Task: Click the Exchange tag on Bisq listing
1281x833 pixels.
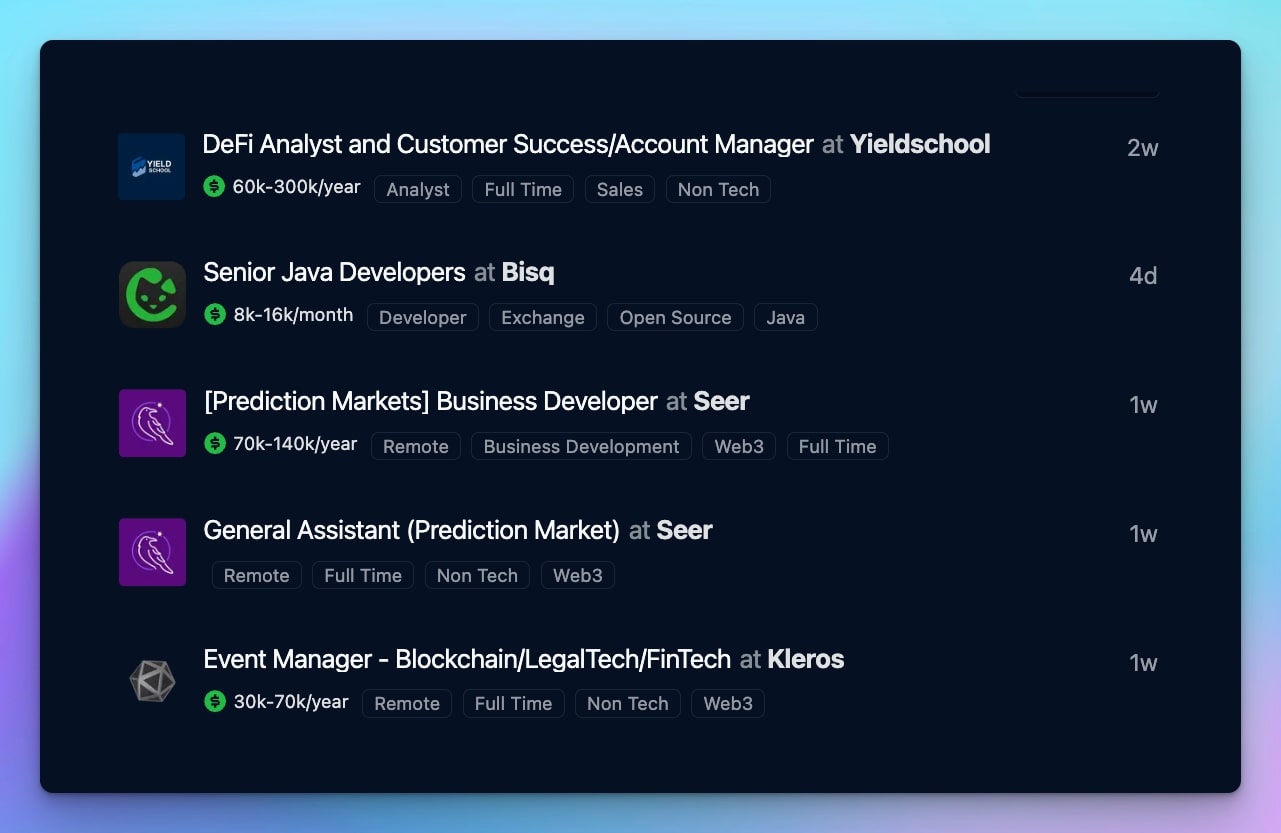Action: pyautogui.click(x=543, y=318)
